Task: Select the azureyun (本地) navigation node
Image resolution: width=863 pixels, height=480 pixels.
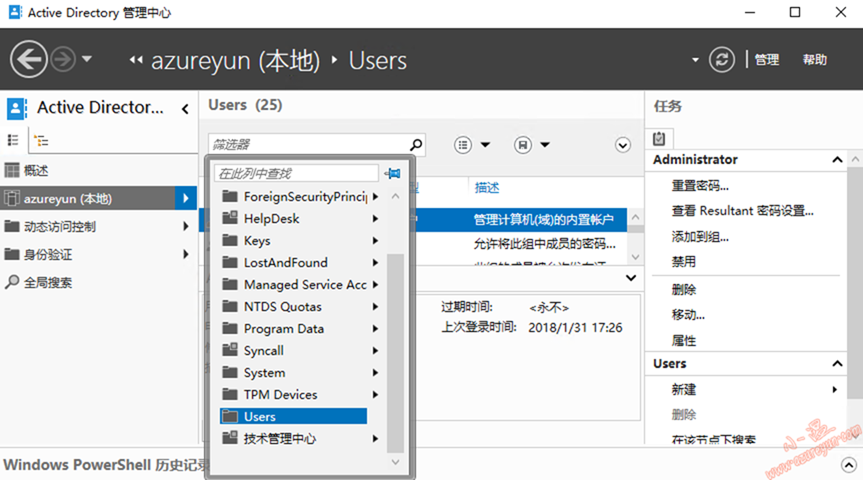Action: (88, 198)
